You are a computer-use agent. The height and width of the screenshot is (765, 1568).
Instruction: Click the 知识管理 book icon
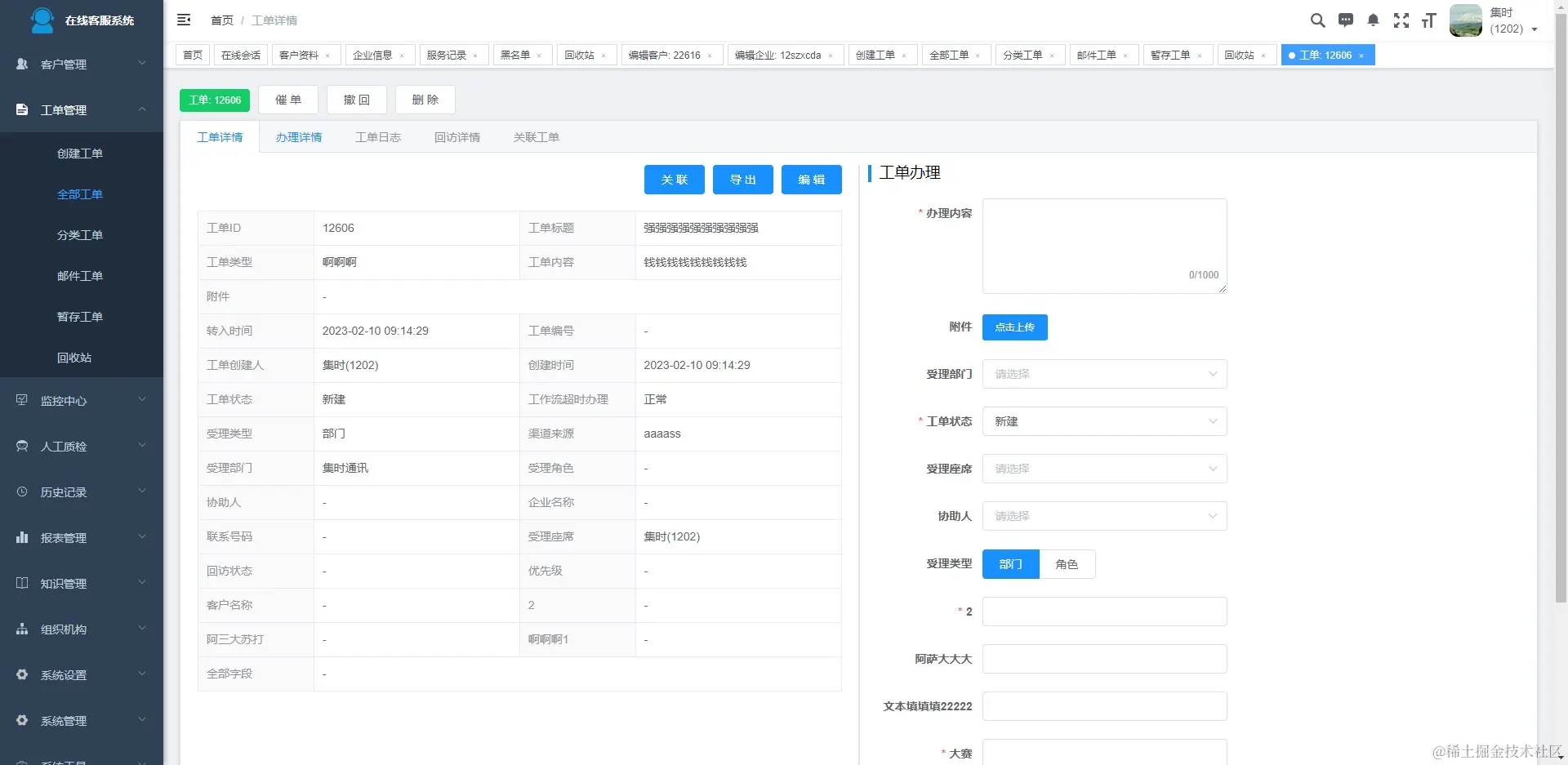[22, 583]
